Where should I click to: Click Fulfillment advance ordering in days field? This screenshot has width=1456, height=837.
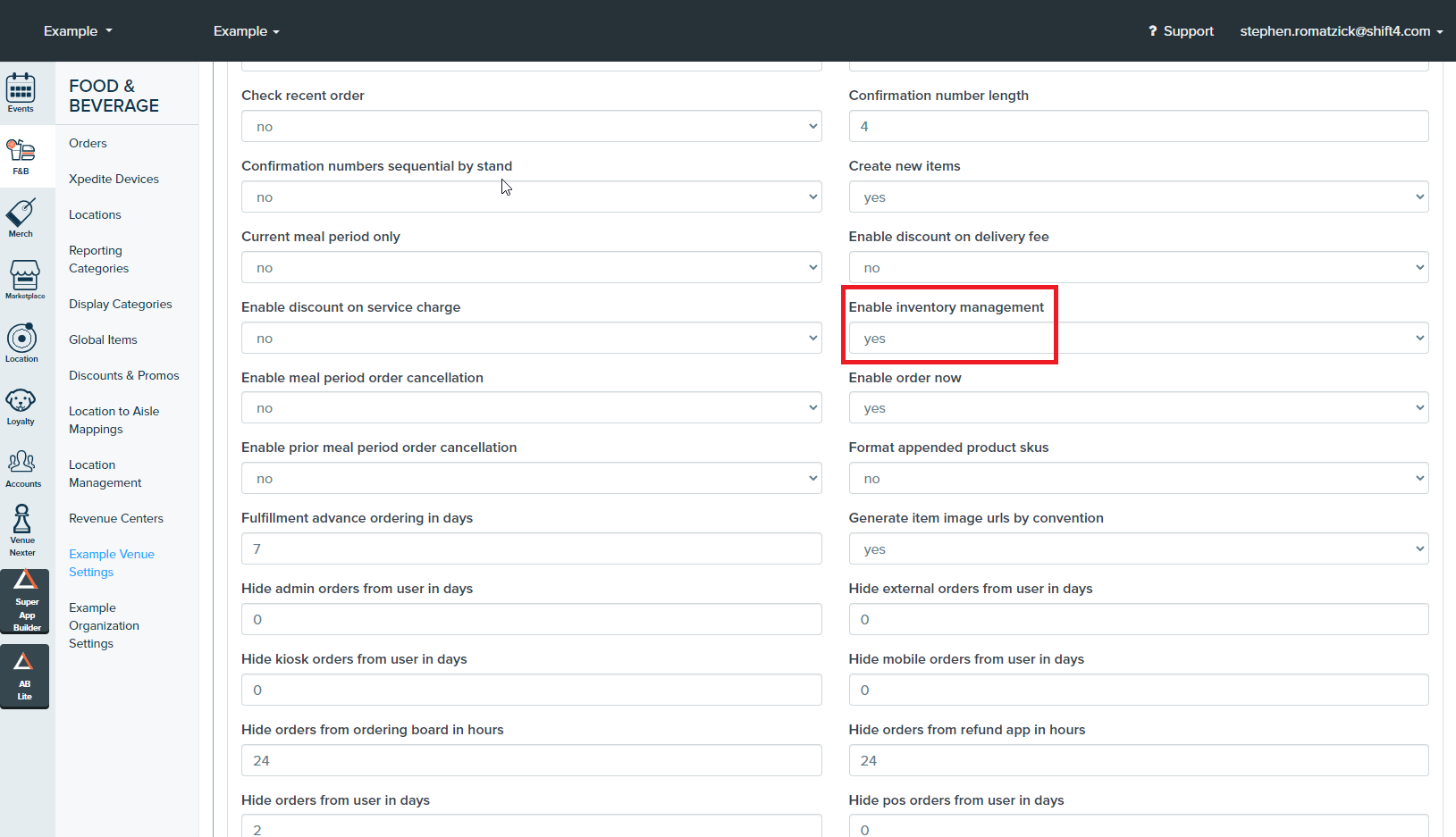(x=531, y=548)
